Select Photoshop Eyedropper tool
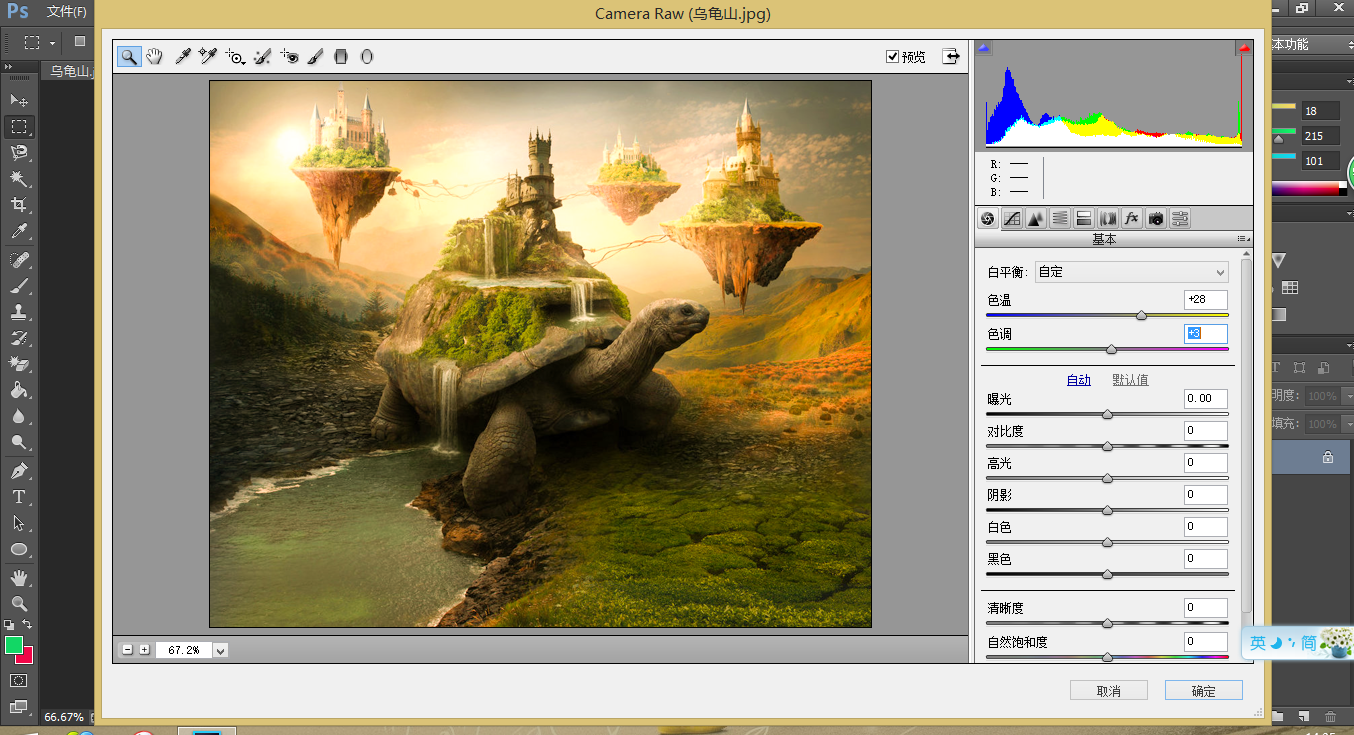The width and height of the screenshot is (1354, 735). pyautogui.click(x=19, y=231)
